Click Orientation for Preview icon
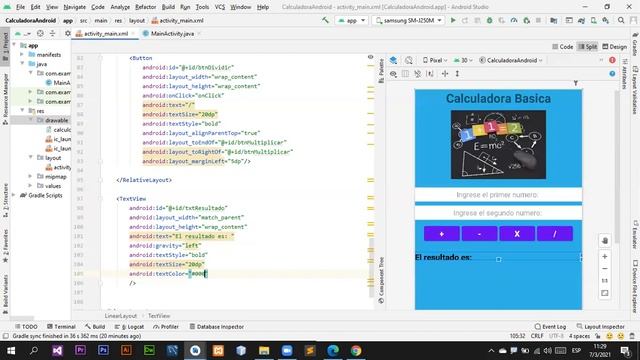 (409, 60)
